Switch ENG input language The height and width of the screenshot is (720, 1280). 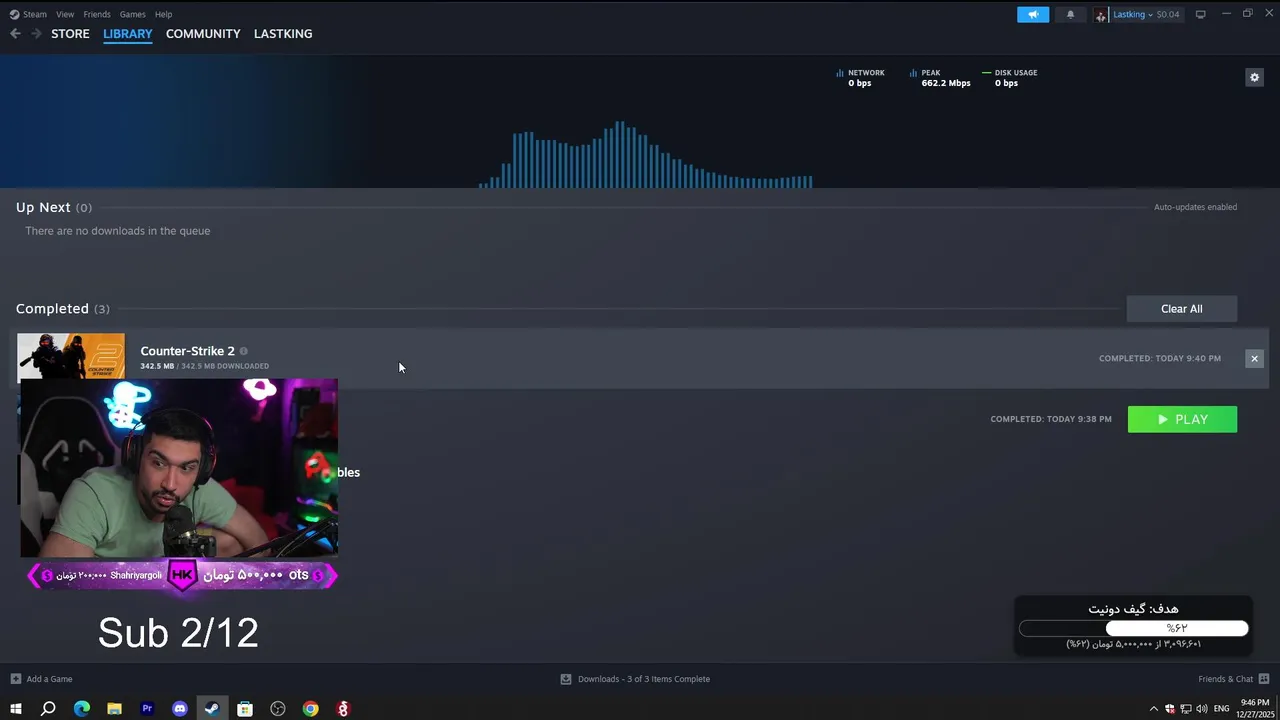[x=1221, y=709]
